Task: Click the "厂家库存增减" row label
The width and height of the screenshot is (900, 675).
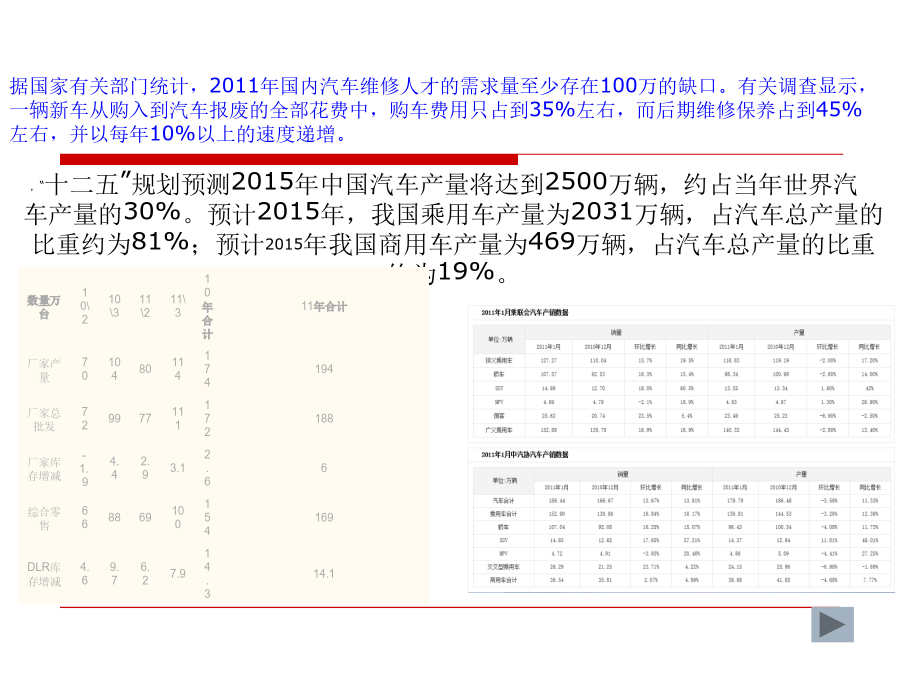Action: [44, 469]
